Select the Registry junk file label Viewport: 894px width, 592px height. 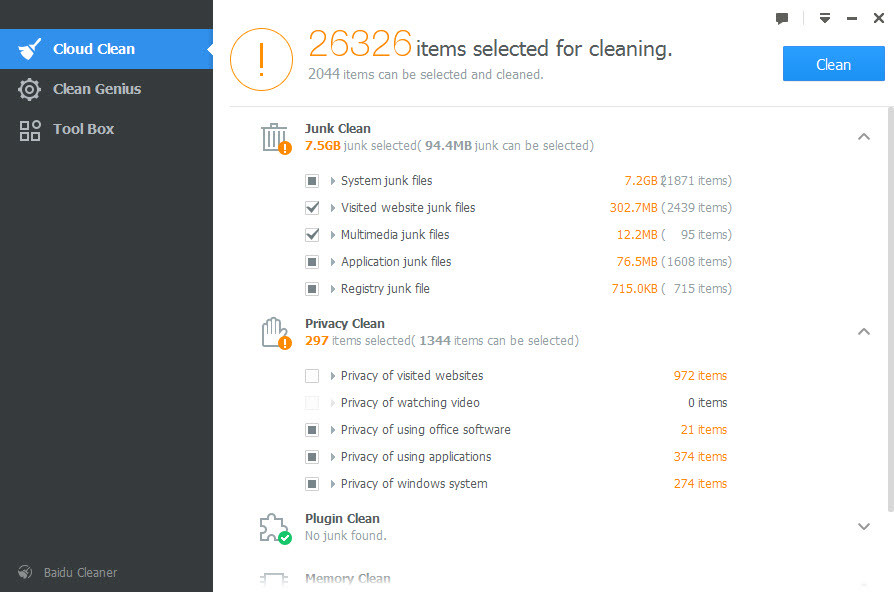pos(385,289)
